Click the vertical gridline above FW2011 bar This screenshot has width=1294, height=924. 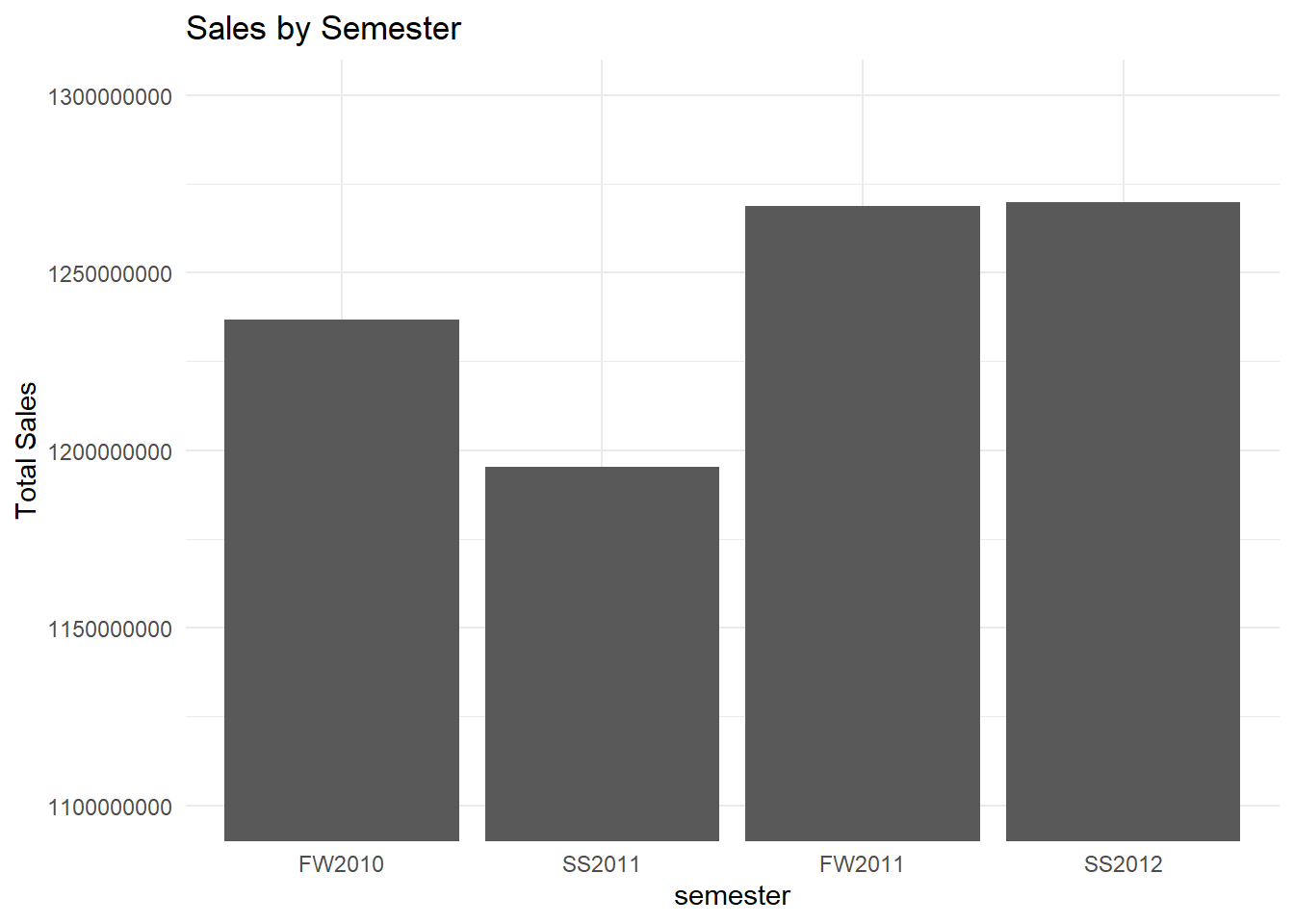(863, 135)
